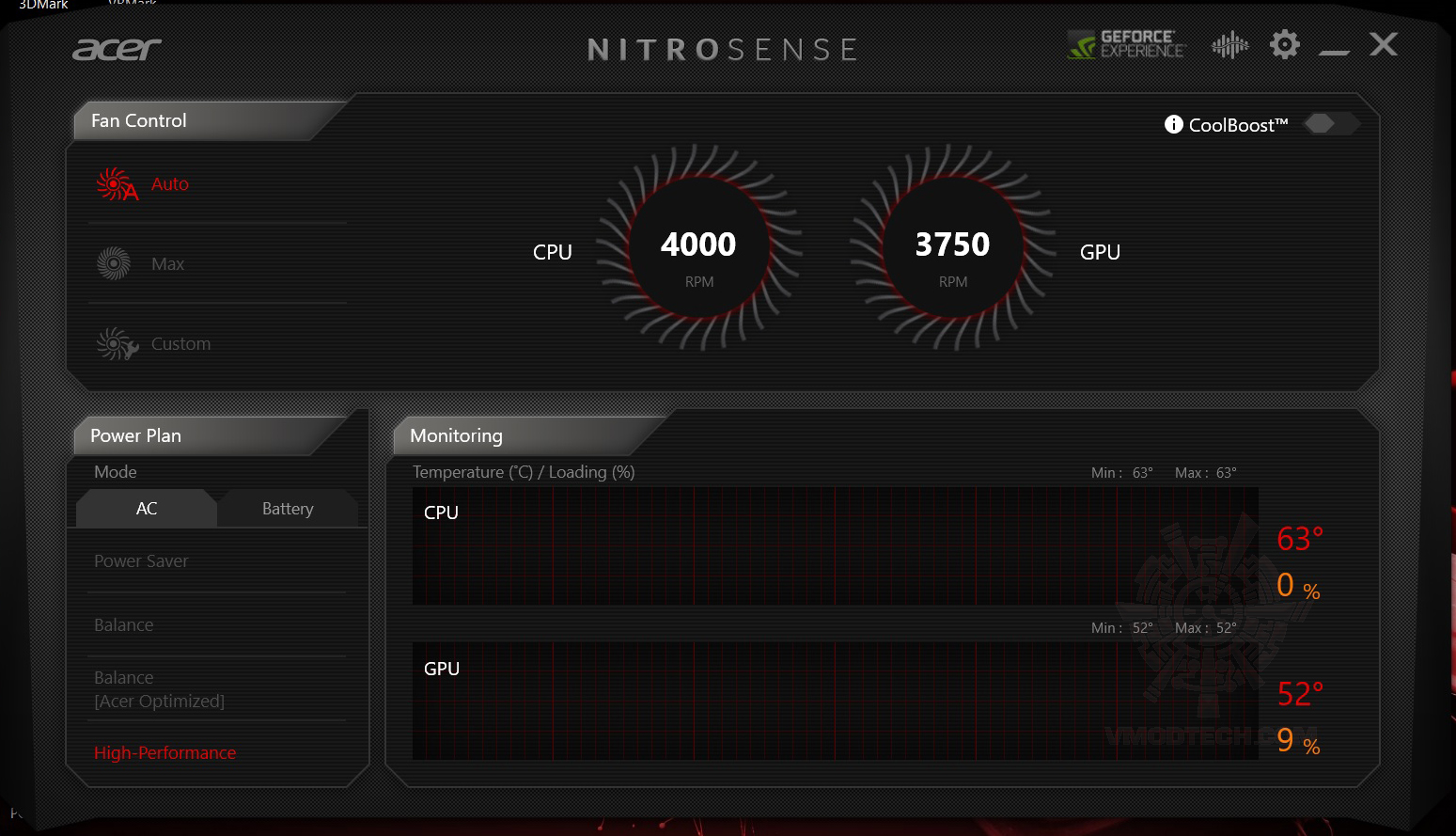
Task: Click the CPU fan RPM dial
Action: [x=698, y=248]
